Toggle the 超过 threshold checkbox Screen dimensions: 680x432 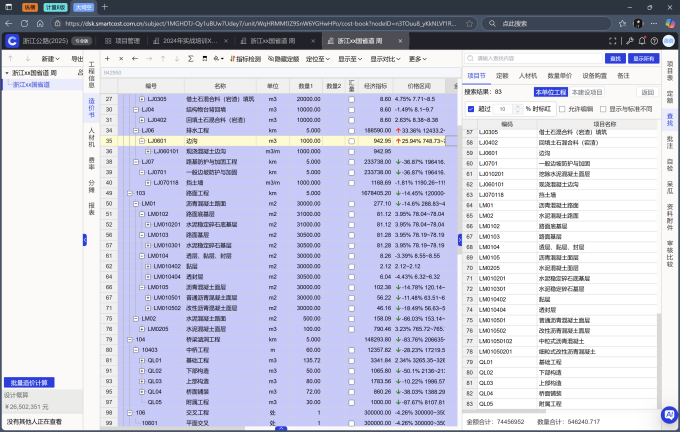471,108
